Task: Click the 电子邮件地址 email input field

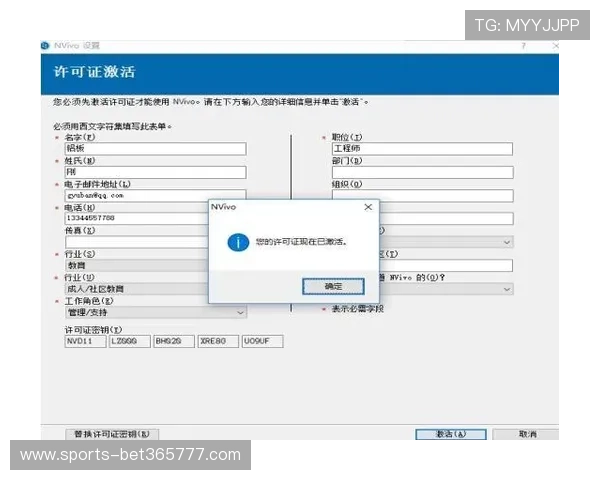Action: [155, 195]
